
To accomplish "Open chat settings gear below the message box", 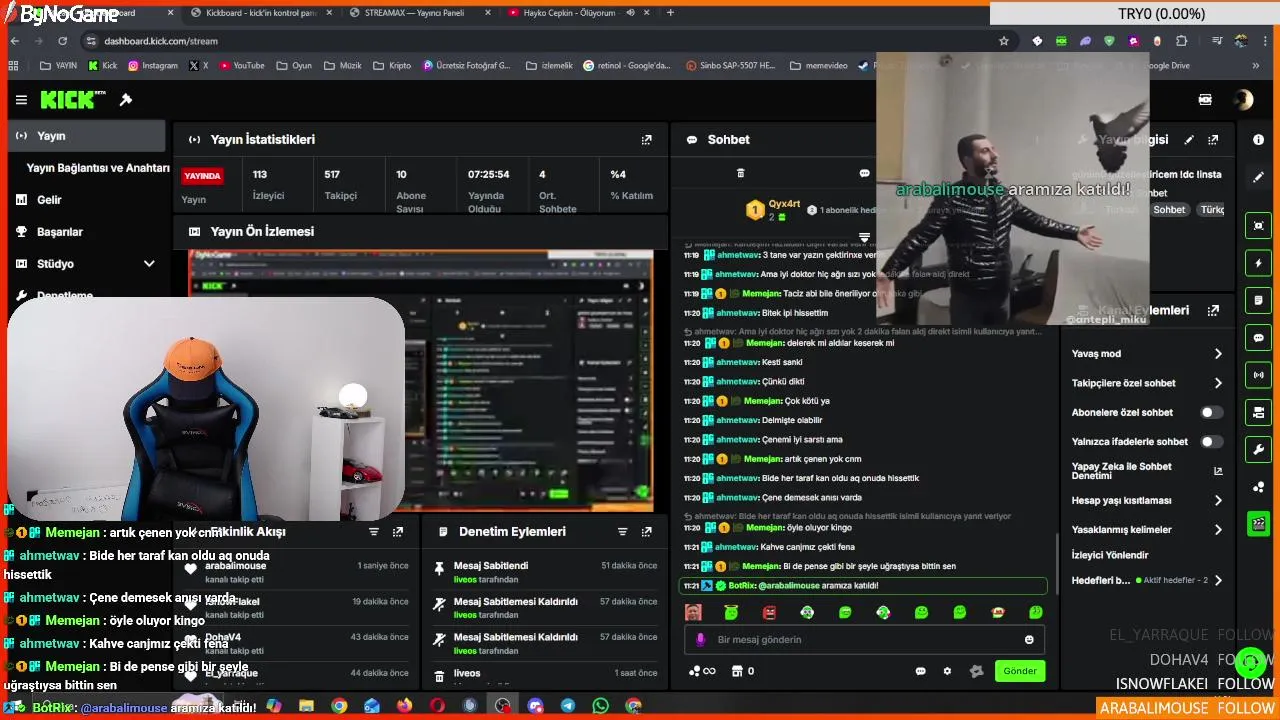I will pos(947,671).
